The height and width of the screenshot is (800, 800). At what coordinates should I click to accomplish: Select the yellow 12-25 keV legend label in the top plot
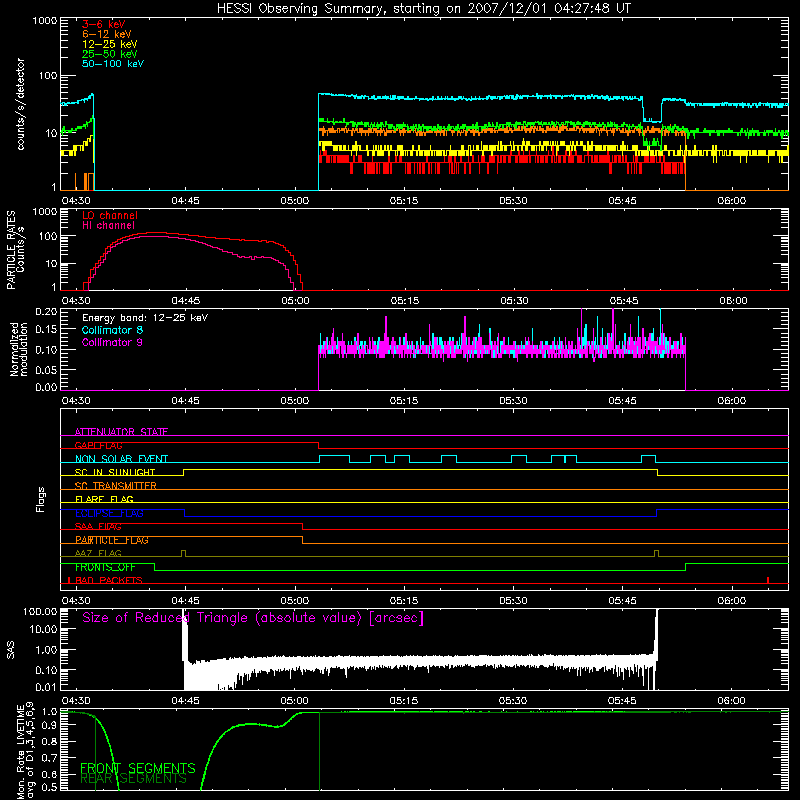tap(110, 44)
